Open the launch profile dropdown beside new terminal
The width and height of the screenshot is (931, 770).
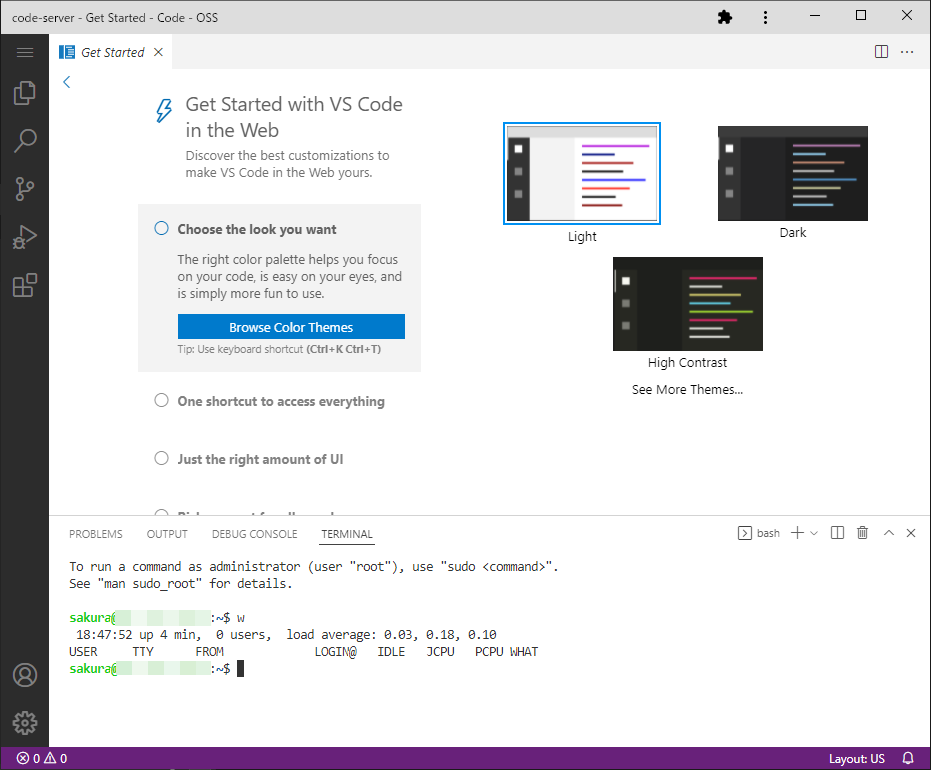pos(814,533)
